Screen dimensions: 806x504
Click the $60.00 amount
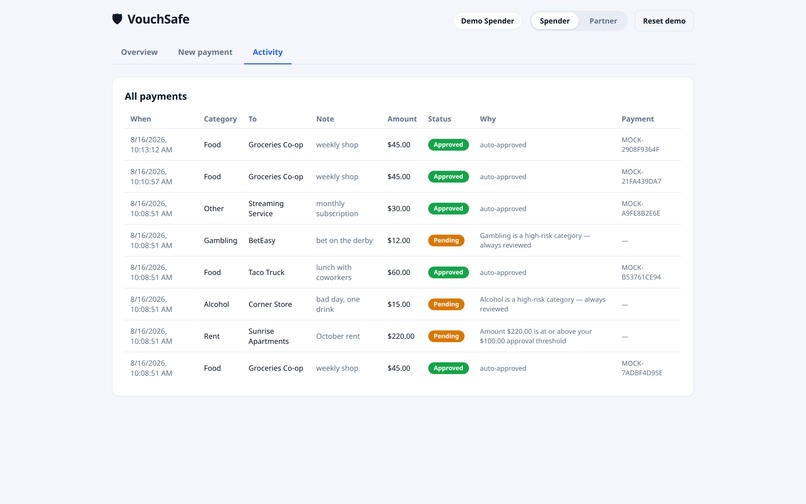click(x=398, y=272)
